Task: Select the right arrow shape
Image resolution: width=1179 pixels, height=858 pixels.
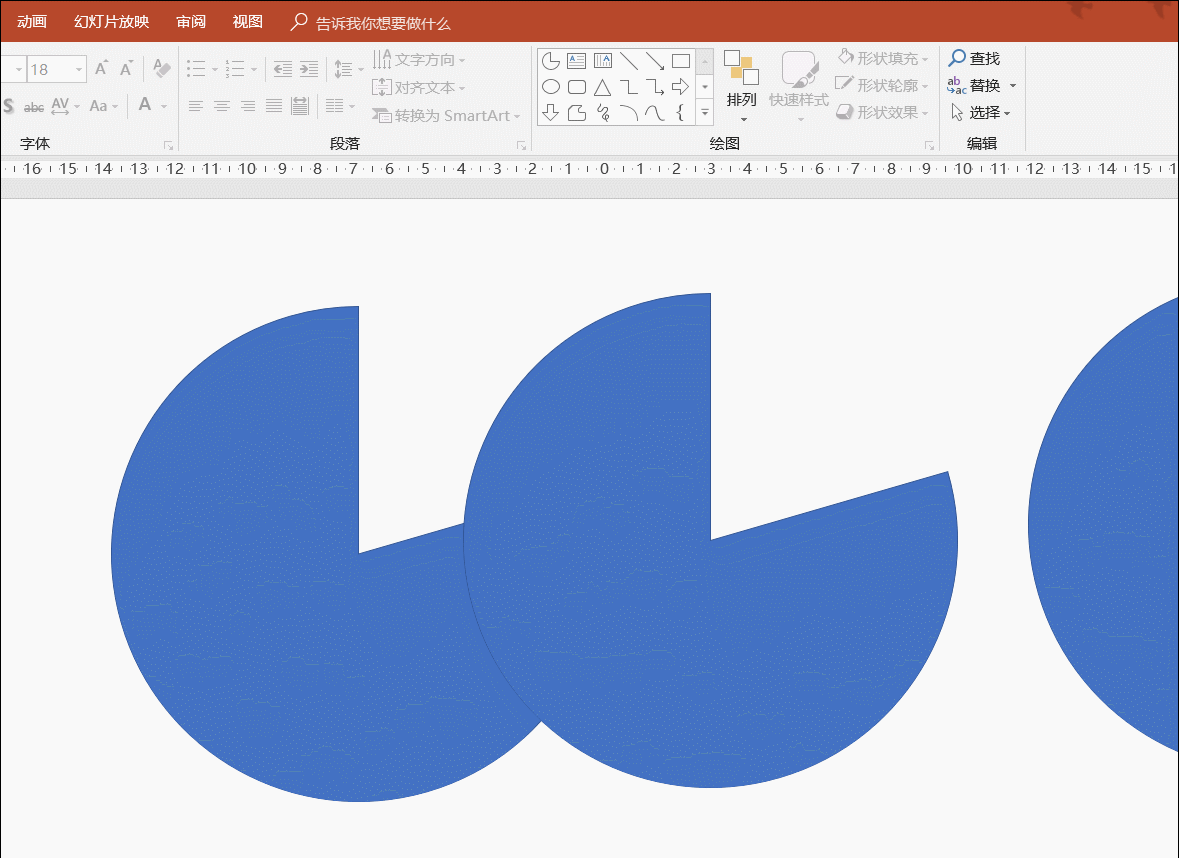Action: coord(681,87)
